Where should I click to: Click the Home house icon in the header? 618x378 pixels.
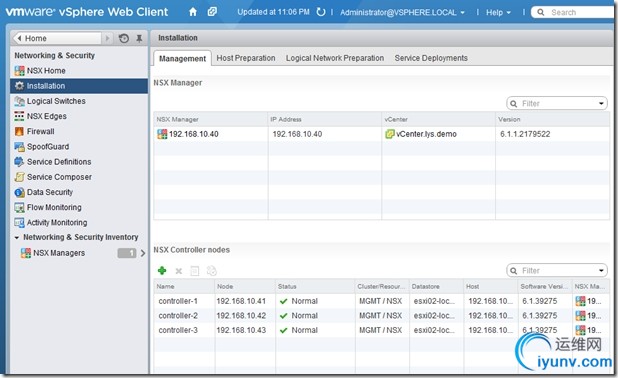pyautogui.click(x=193, y=12)
